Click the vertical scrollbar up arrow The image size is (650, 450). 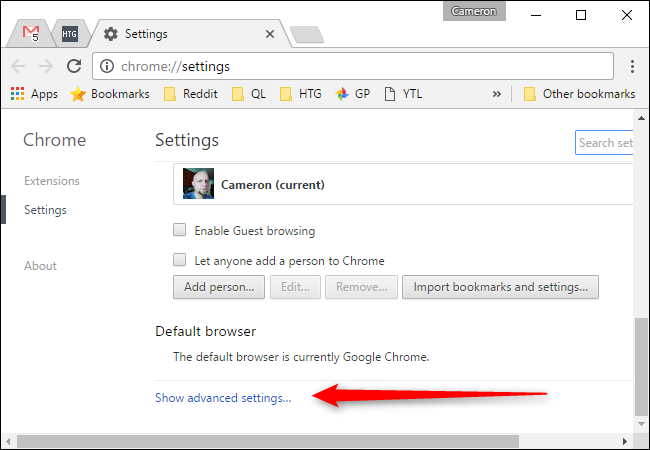click(641, 119)
